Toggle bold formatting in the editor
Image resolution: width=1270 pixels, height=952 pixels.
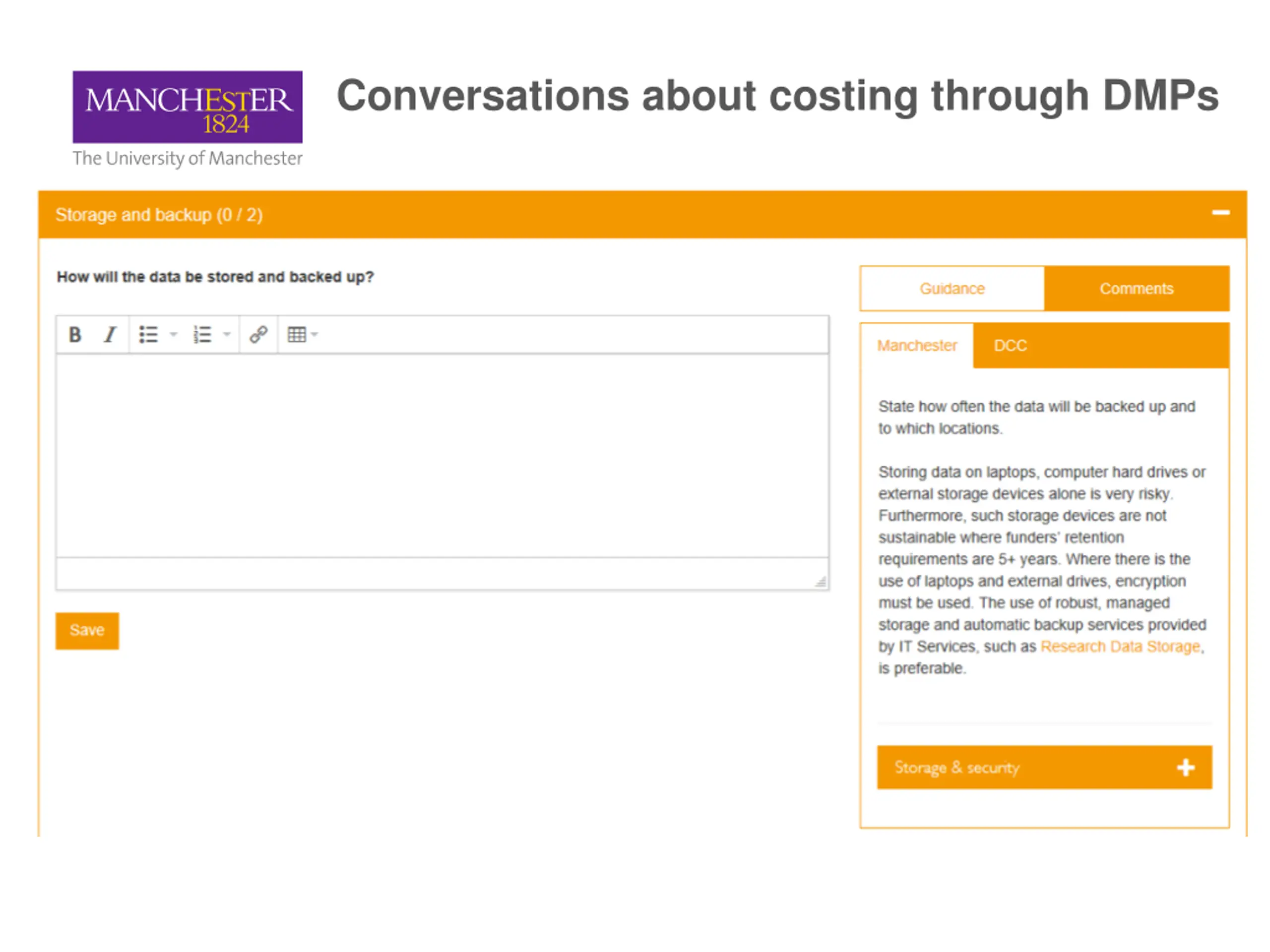click(x=74, y=335)
